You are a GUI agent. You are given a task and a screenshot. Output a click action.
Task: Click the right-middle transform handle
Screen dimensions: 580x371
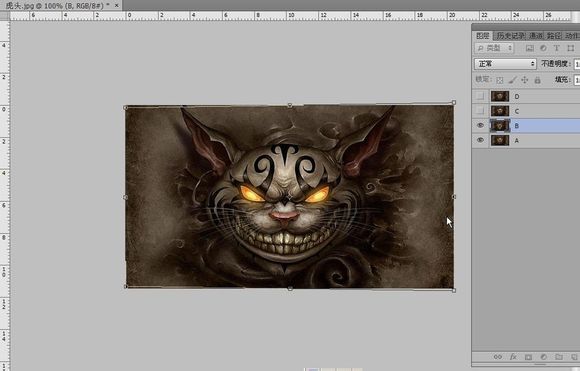[x=454, y=197]
